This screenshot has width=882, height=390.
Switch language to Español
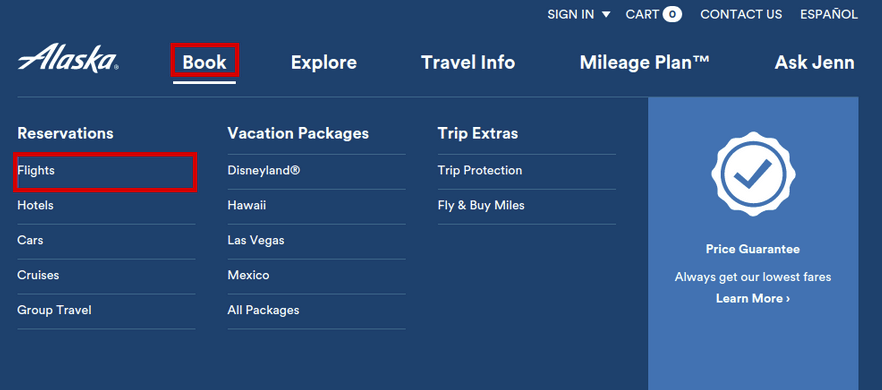pyautogui.click(x=829, y=15)
